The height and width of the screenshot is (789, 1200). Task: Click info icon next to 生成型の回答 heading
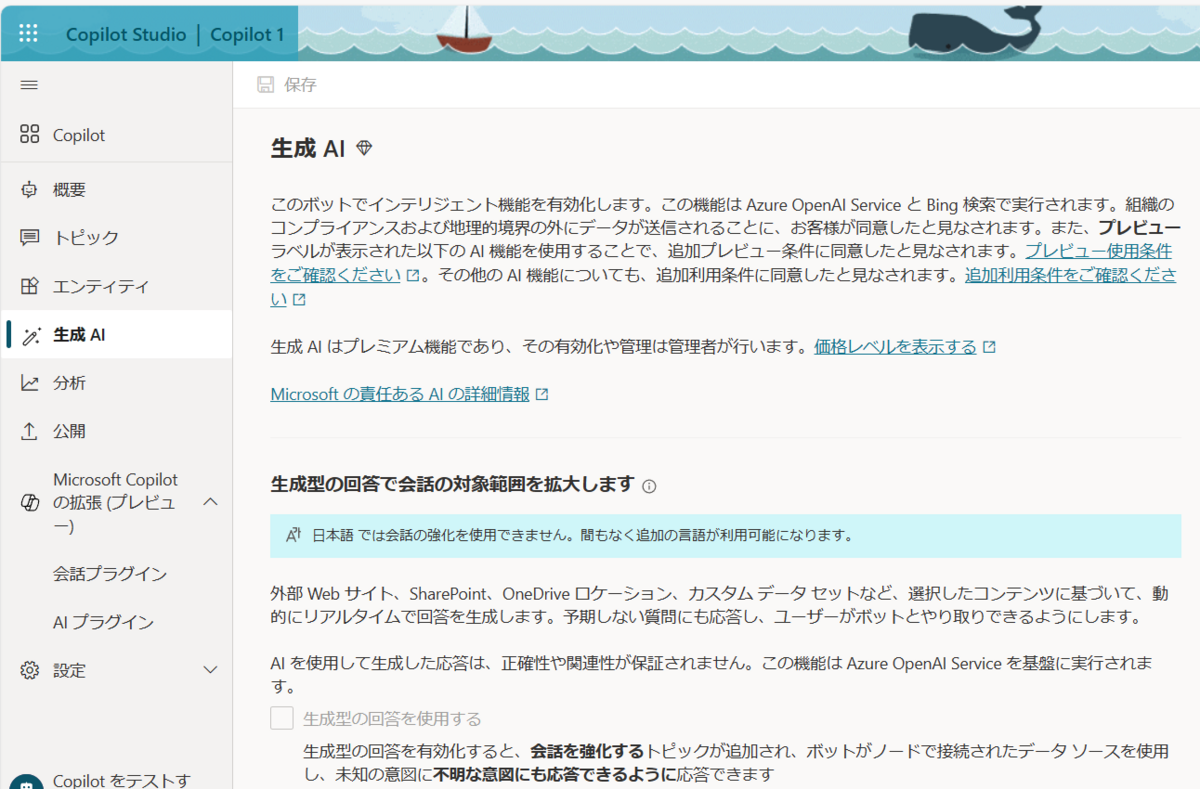click(x=649, y=486)
